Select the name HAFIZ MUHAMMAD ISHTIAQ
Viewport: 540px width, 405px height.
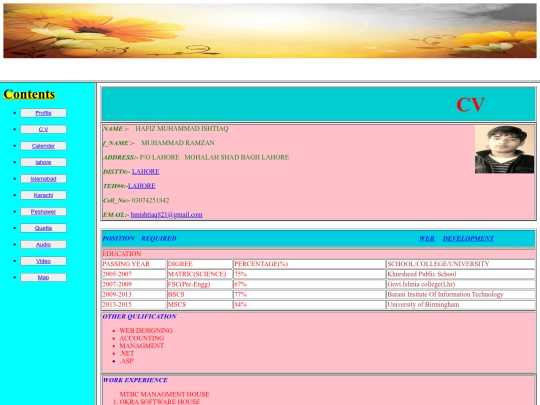[x=182, y=129]
